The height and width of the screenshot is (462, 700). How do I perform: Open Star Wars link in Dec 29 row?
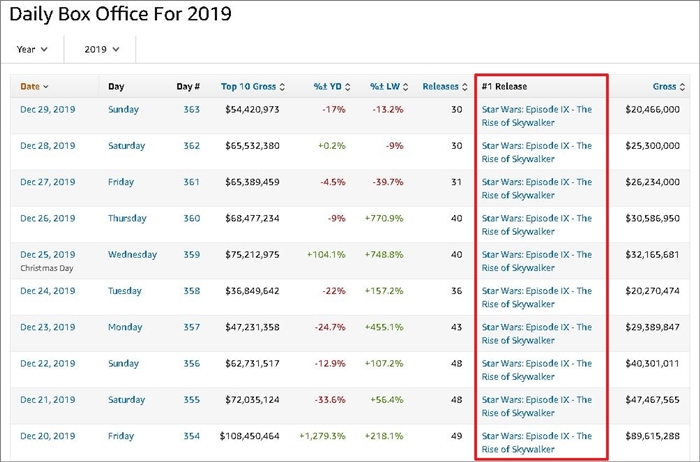click(536, 116)
